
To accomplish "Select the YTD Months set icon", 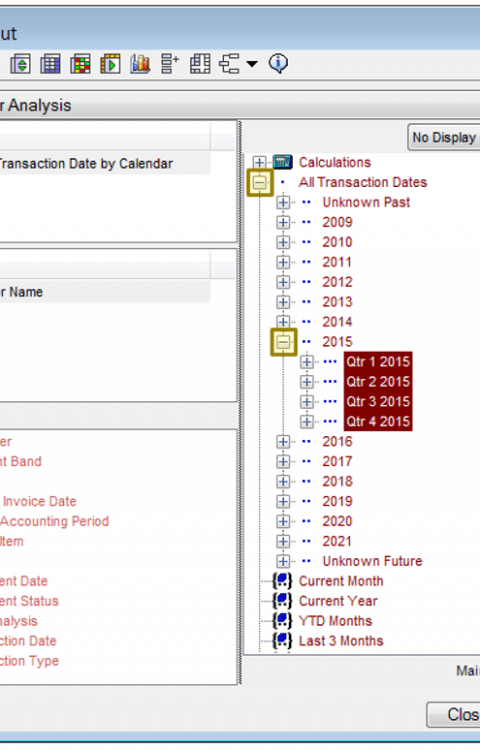I will (x=282, y=621).
